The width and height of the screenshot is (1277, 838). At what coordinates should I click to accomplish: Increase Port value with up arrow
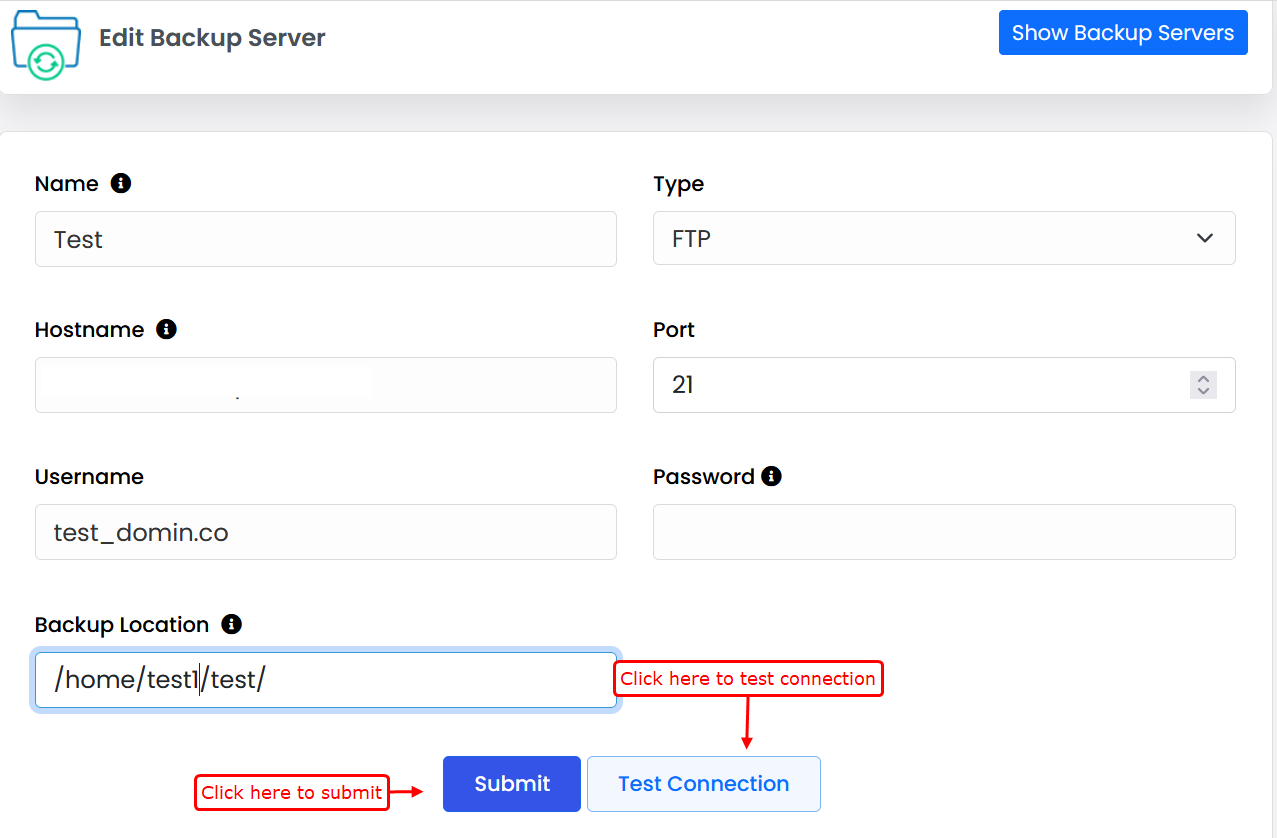1203,379
